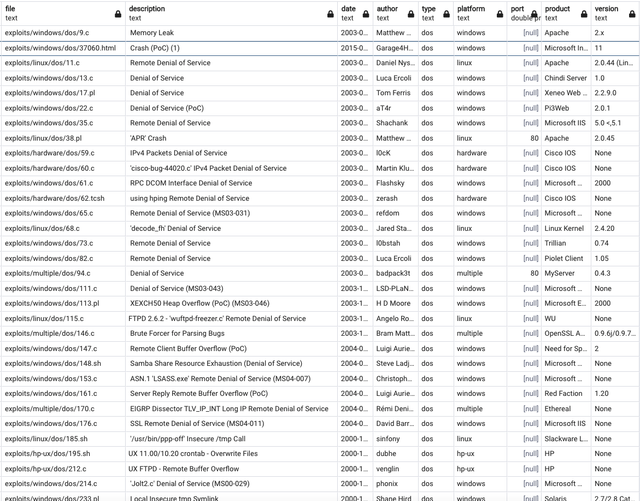The width and height of the screenshot is (640, 501).
Task: Select cell exploits/windows/dos/9.c
Action: (x=63, y=33)
